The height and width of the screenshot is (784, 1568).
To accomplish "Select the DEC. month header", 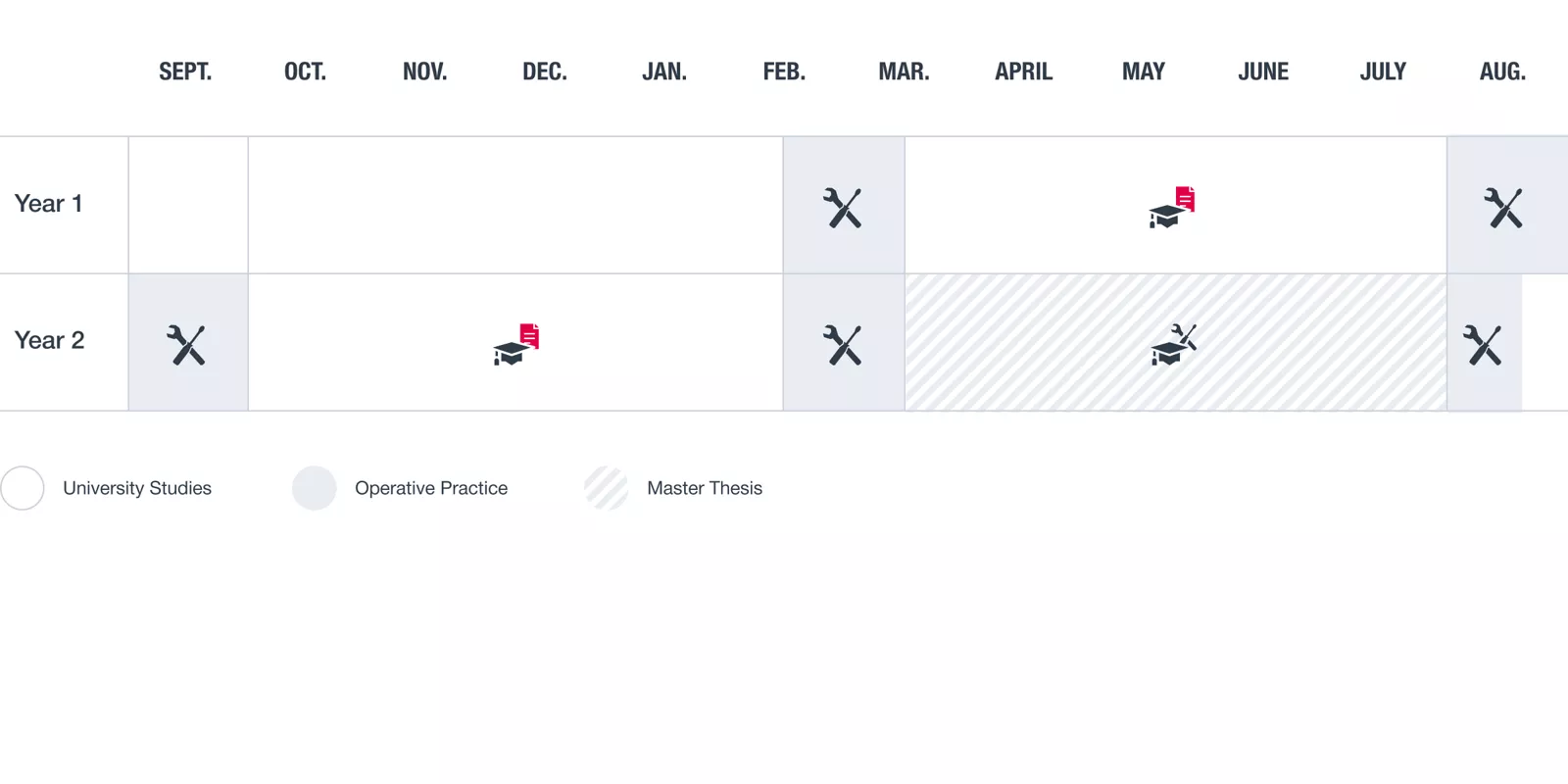I will 545,72.
